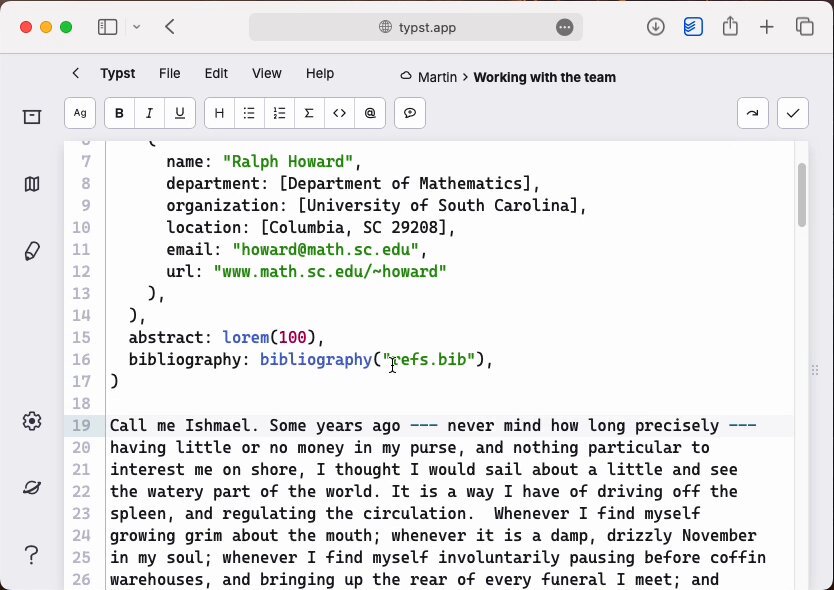
Task: Open the Typst menu
Action: click(118, 73)
